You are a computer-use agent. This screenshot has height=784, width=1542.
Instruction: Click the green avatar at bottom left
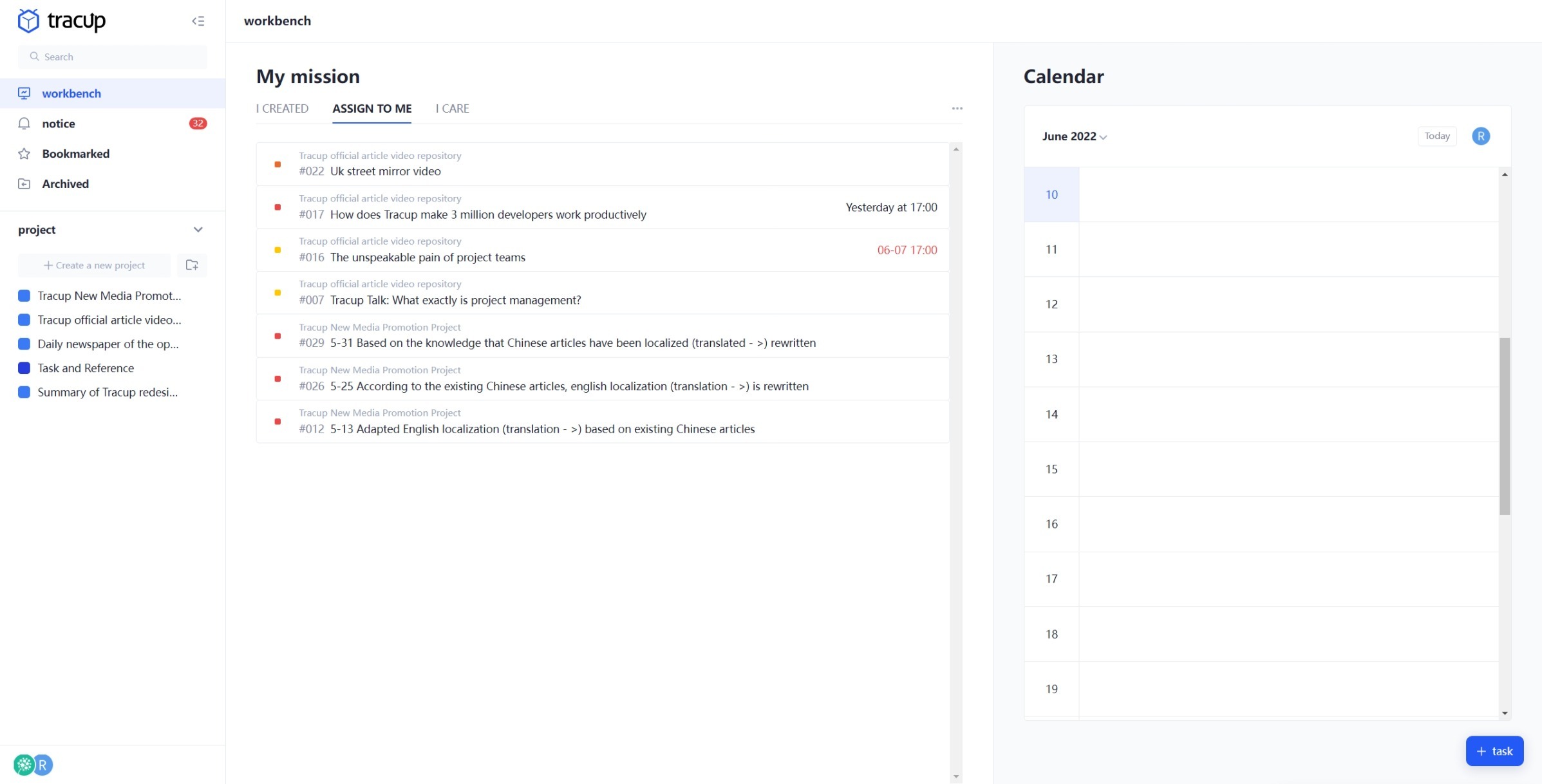[x=24, y=765]
